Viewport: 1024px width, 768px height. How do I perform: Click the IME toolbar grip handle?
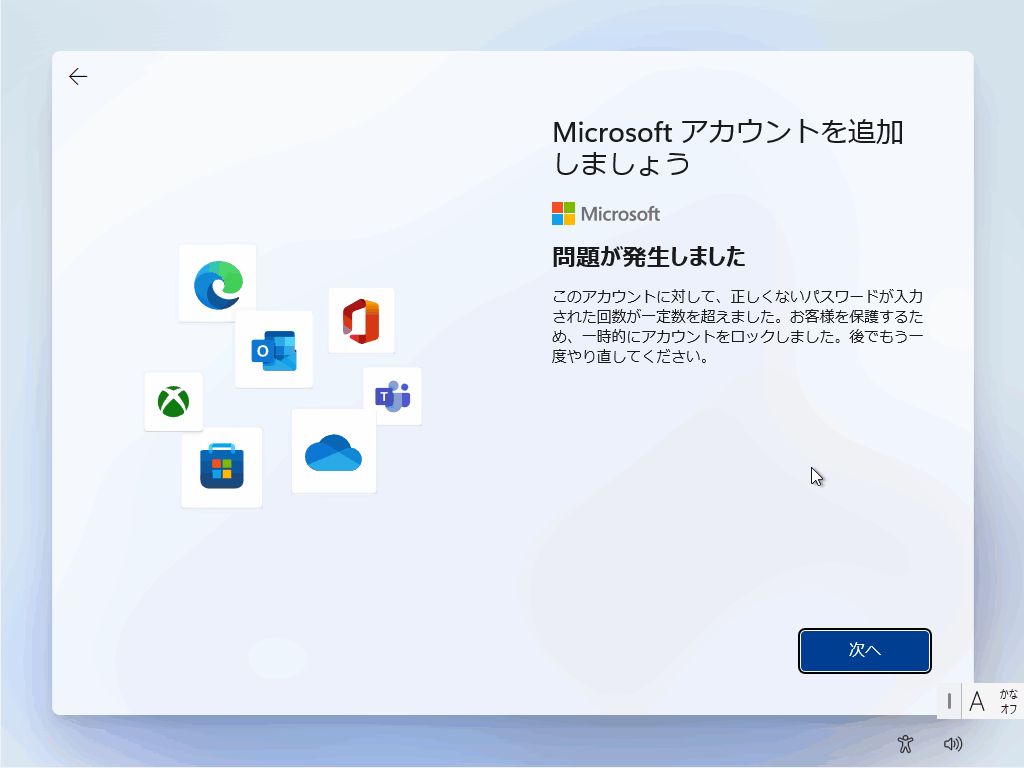949,701
